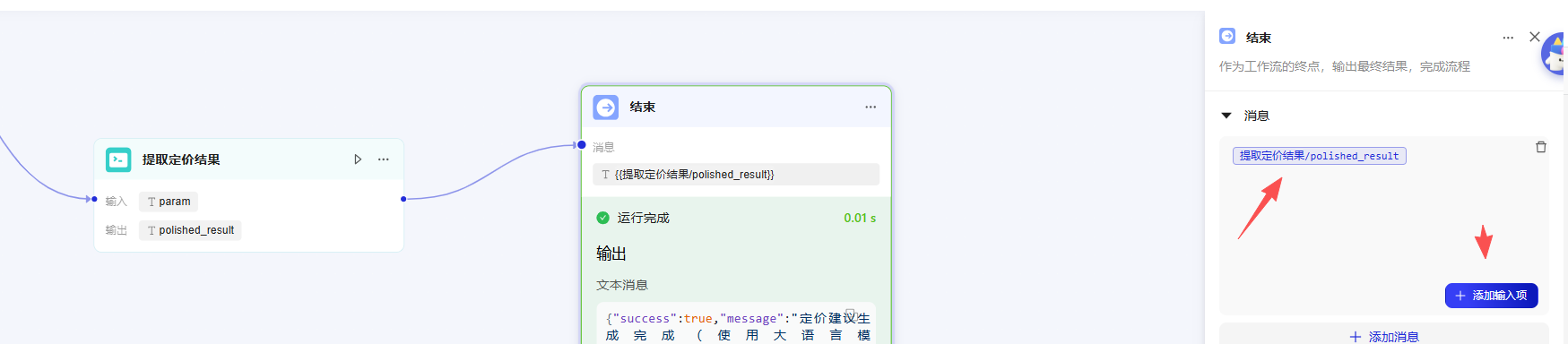Click the 提取定价结果 node title
Viewport: 1568px width, 344px height.
pos(181,159)
